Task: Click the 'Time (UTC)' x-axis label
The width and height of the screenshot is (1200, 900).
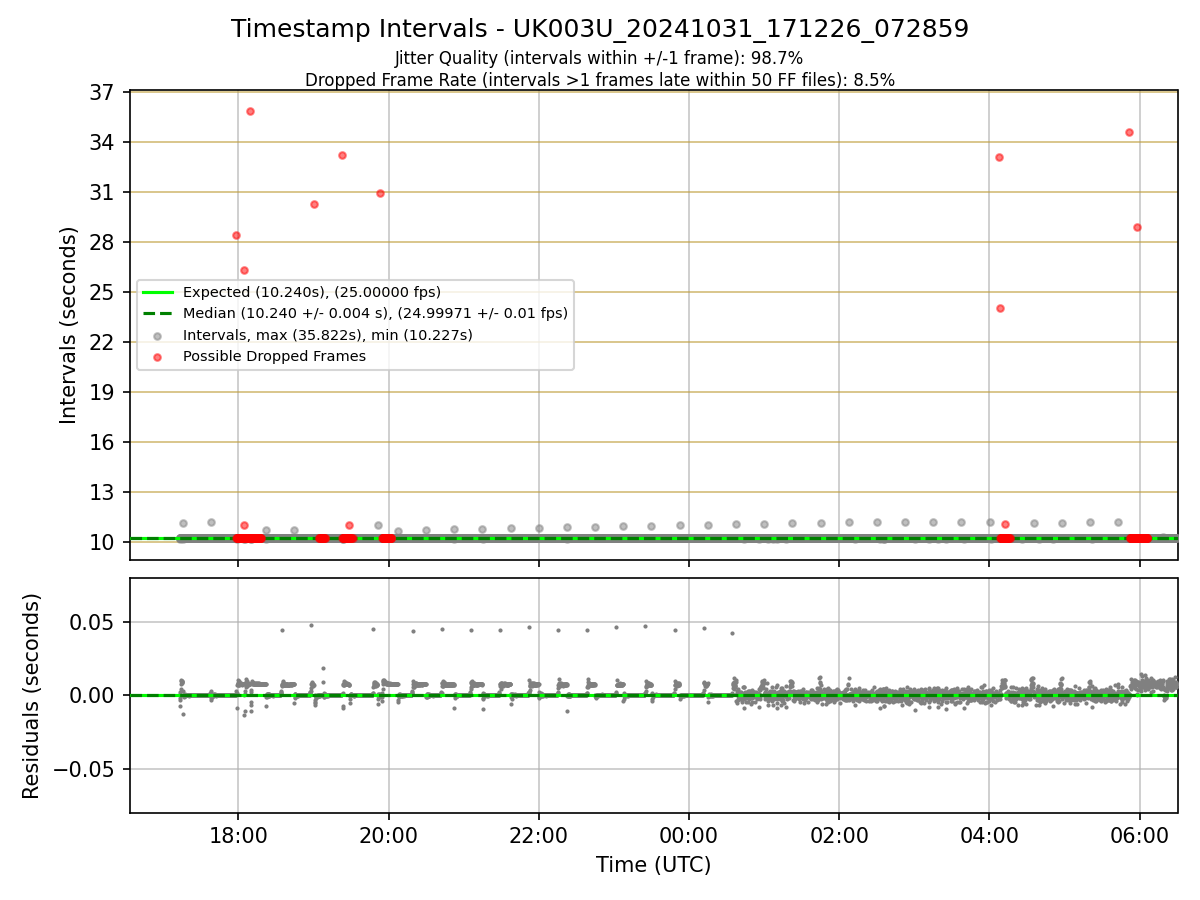Action: point(654,865)
